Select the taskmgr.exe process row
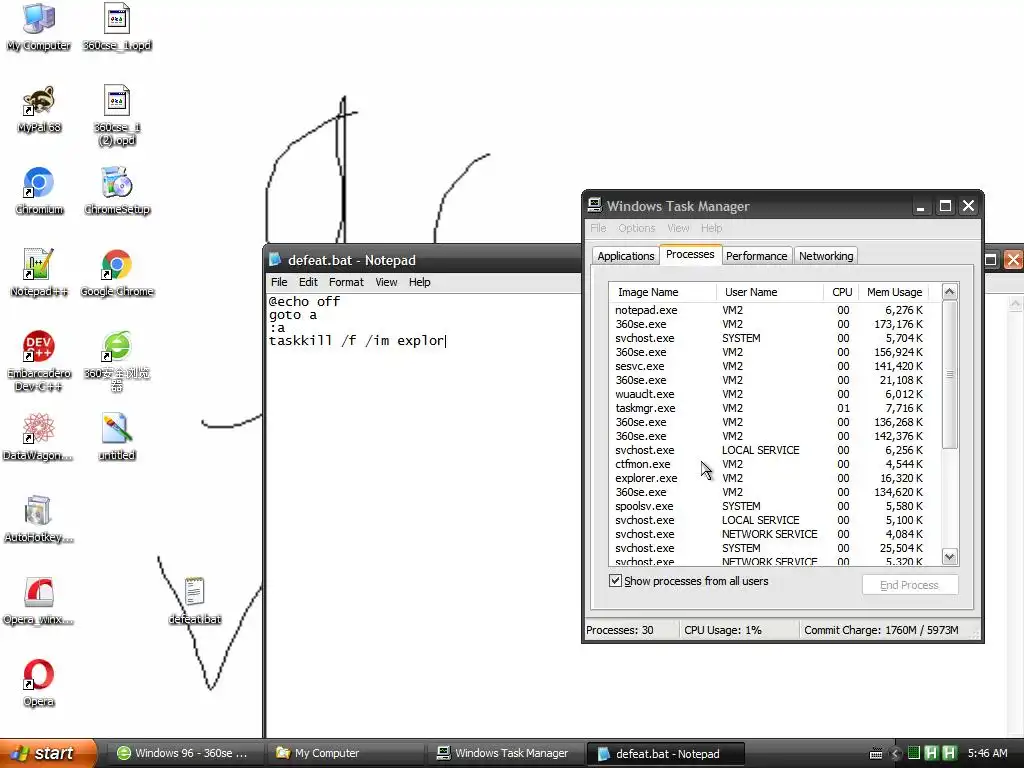This screenshot has height=768, width=1024. [x=774, y=408]
